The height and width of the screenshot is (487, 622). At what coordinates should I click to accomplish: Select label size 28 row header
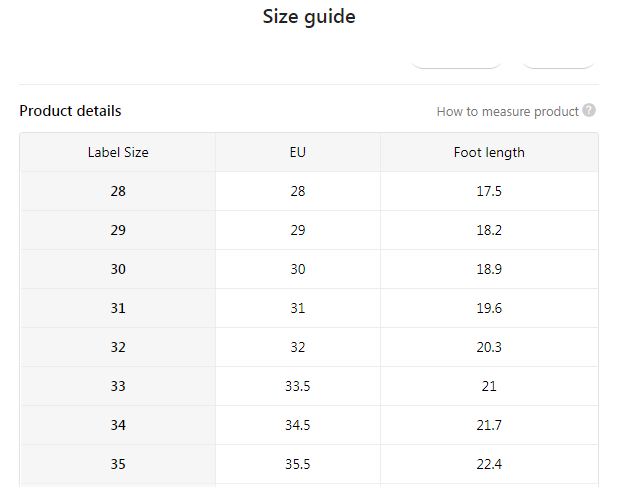118,191
